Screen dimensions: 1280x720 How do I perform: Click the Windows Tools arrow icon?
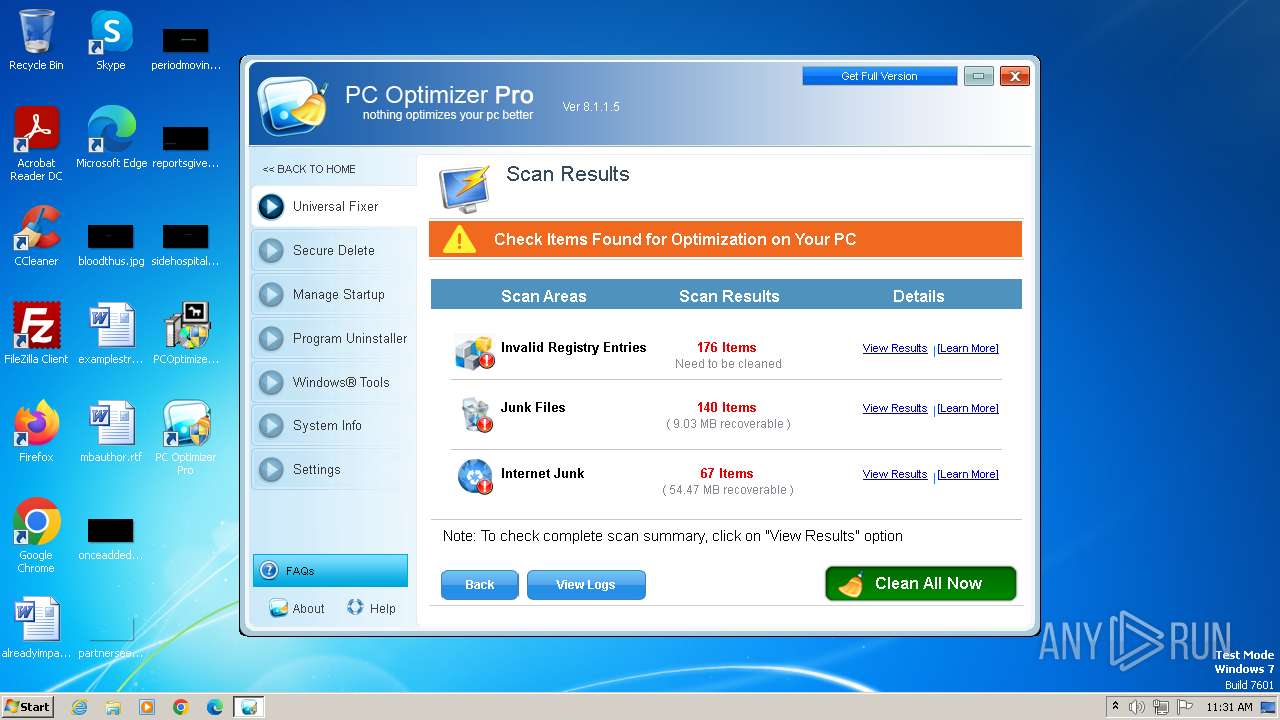click(271, 382)
